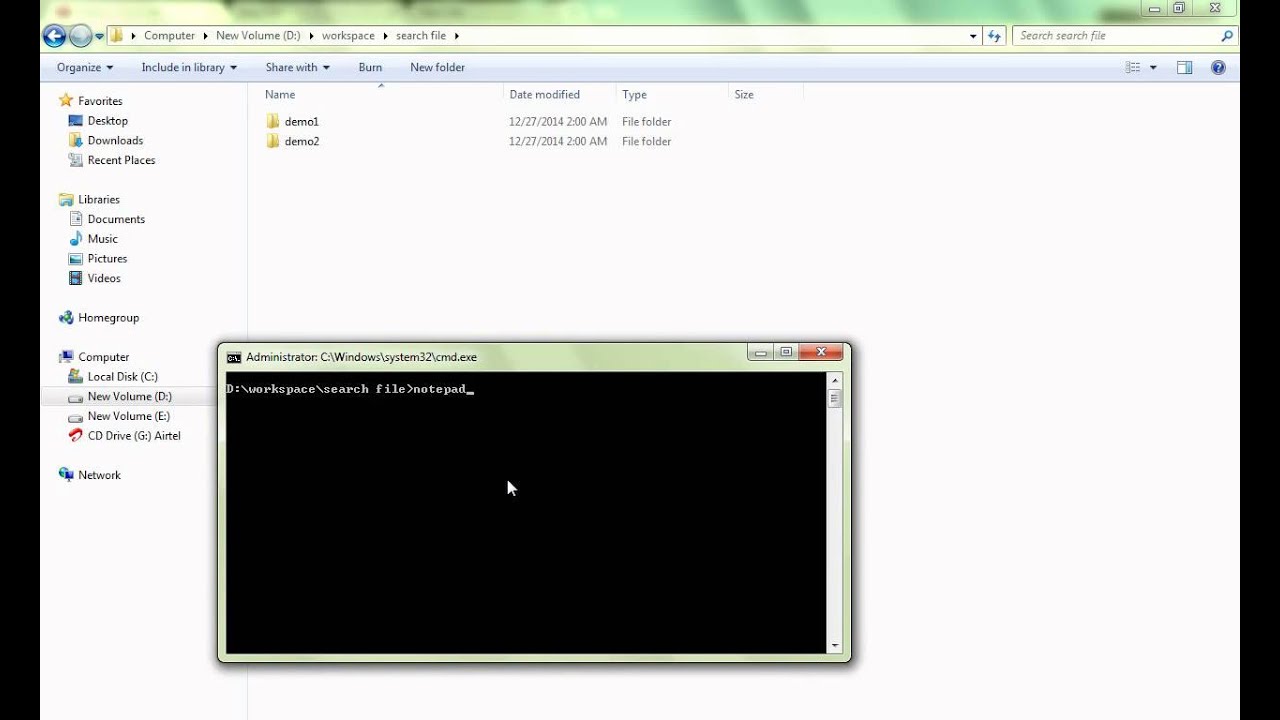Screen dimensions: 1280x720
Task: Click the demo2 folder name
Action: (301, 142)
